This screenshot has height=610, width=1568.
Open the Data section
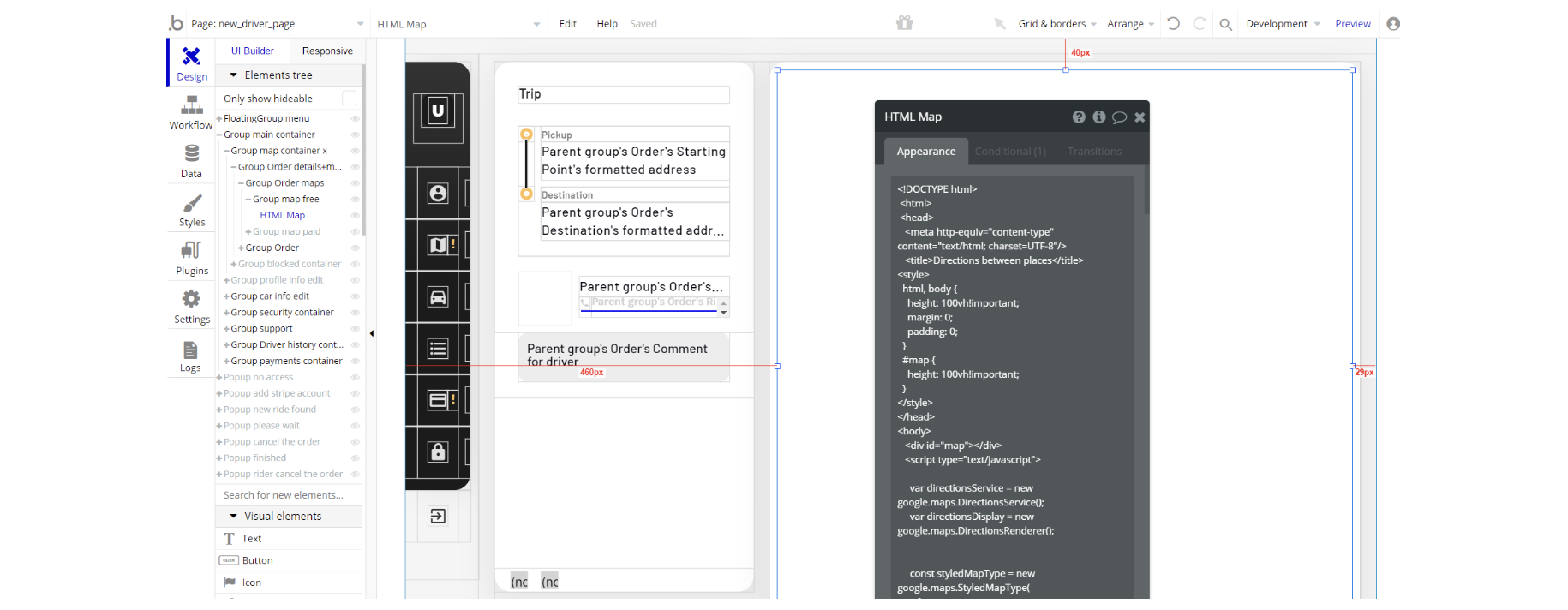191,161
